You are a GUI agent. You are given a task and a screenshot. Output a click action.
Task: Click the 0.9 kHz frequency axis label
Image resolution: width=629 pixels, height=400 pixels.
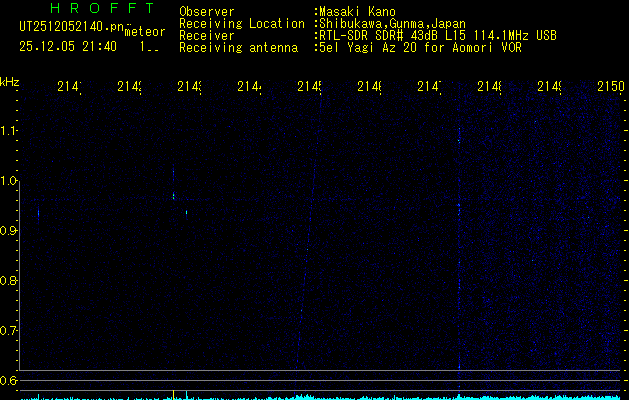(x=8, y=231)
